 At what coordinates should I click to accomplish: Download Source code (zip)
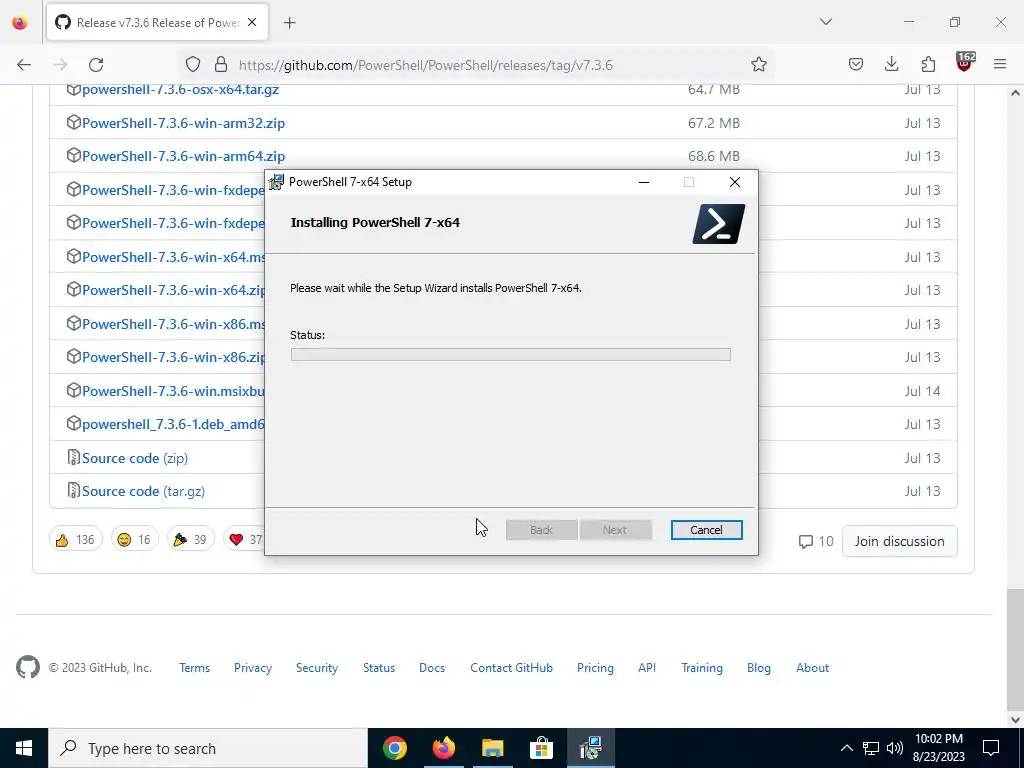[x=135, y=458]
